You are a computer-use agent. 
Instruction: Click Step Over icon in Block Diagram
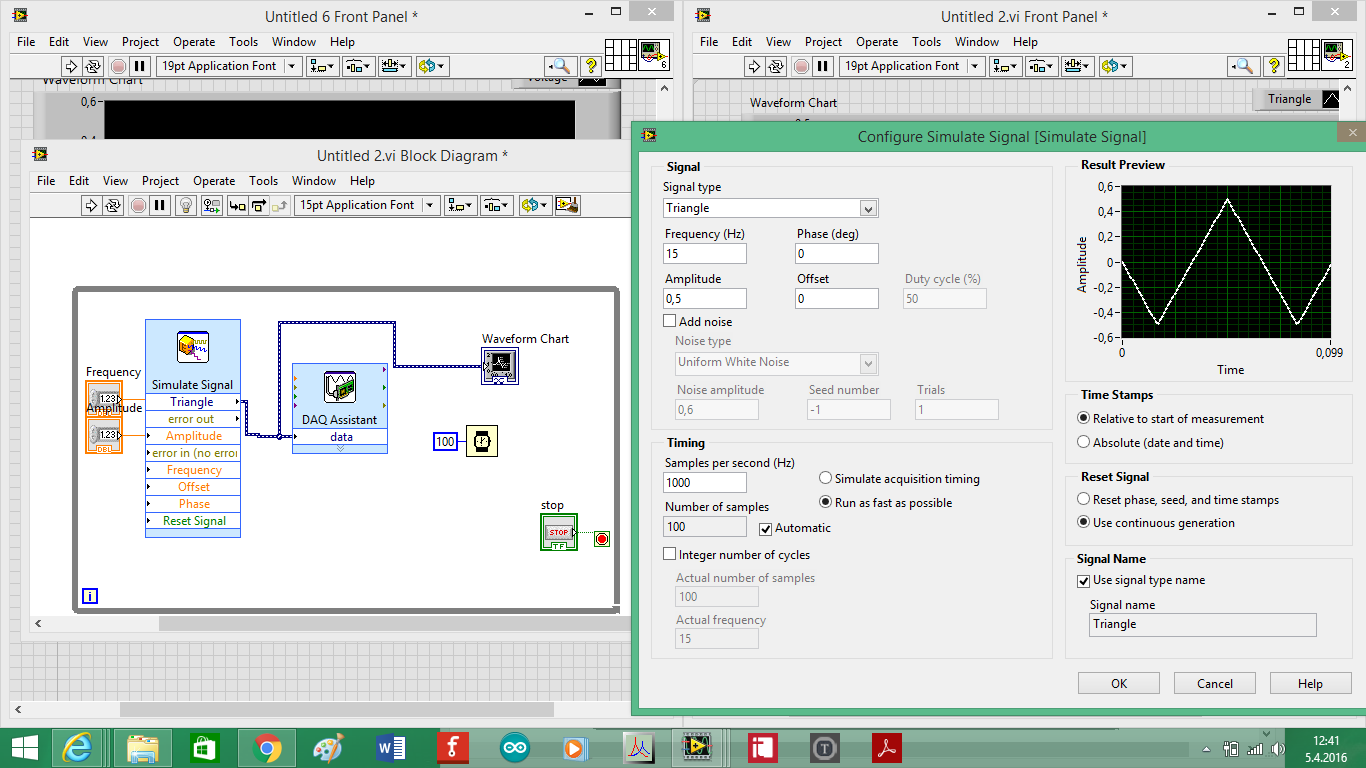(x=259, y=205)
